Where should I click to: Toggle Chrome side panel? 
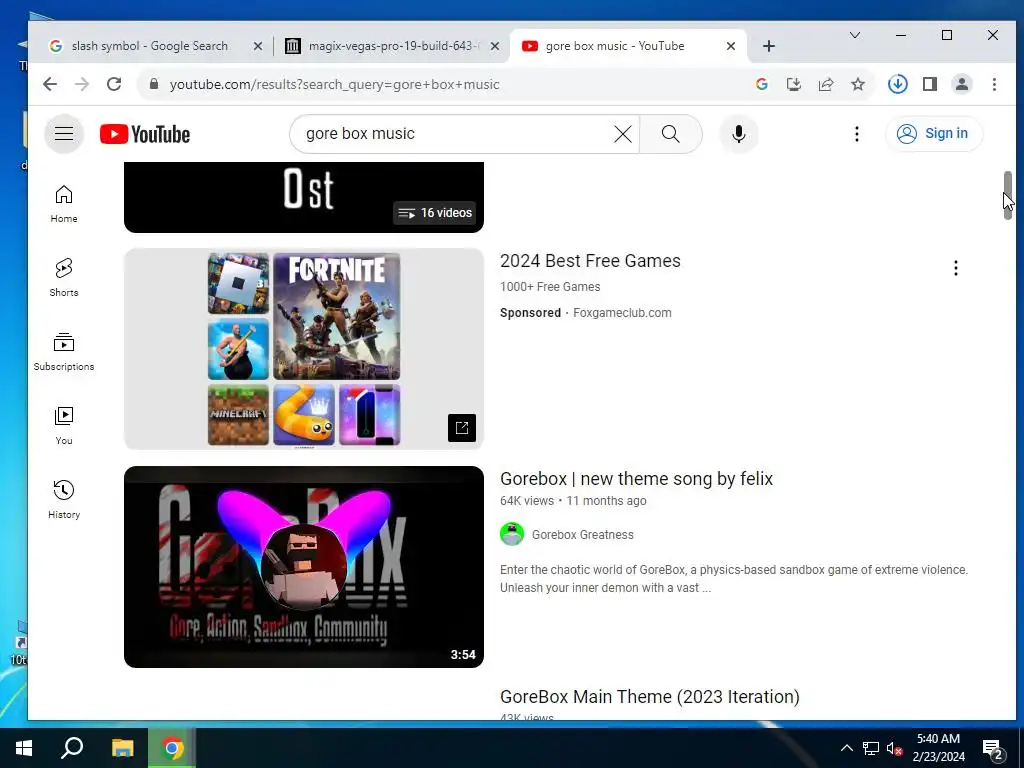(930, 84)
